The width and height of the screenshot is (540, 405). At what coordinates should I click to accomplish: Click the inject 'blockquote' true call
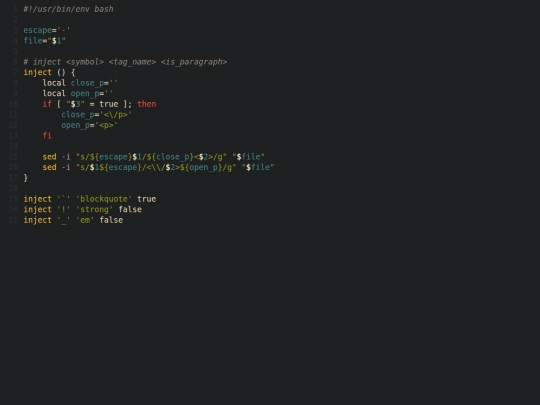pyautogui.click(x=90, y=199)
